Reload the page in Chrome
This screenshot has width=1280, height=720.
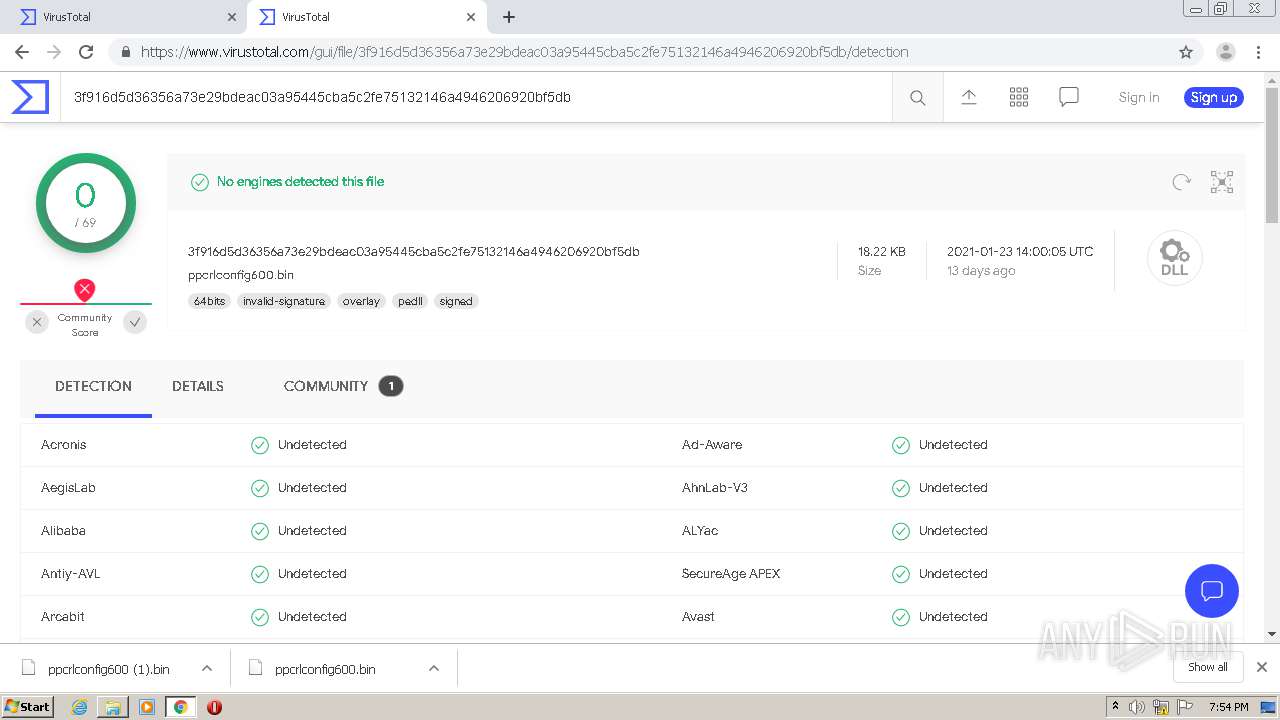point(86,52)
